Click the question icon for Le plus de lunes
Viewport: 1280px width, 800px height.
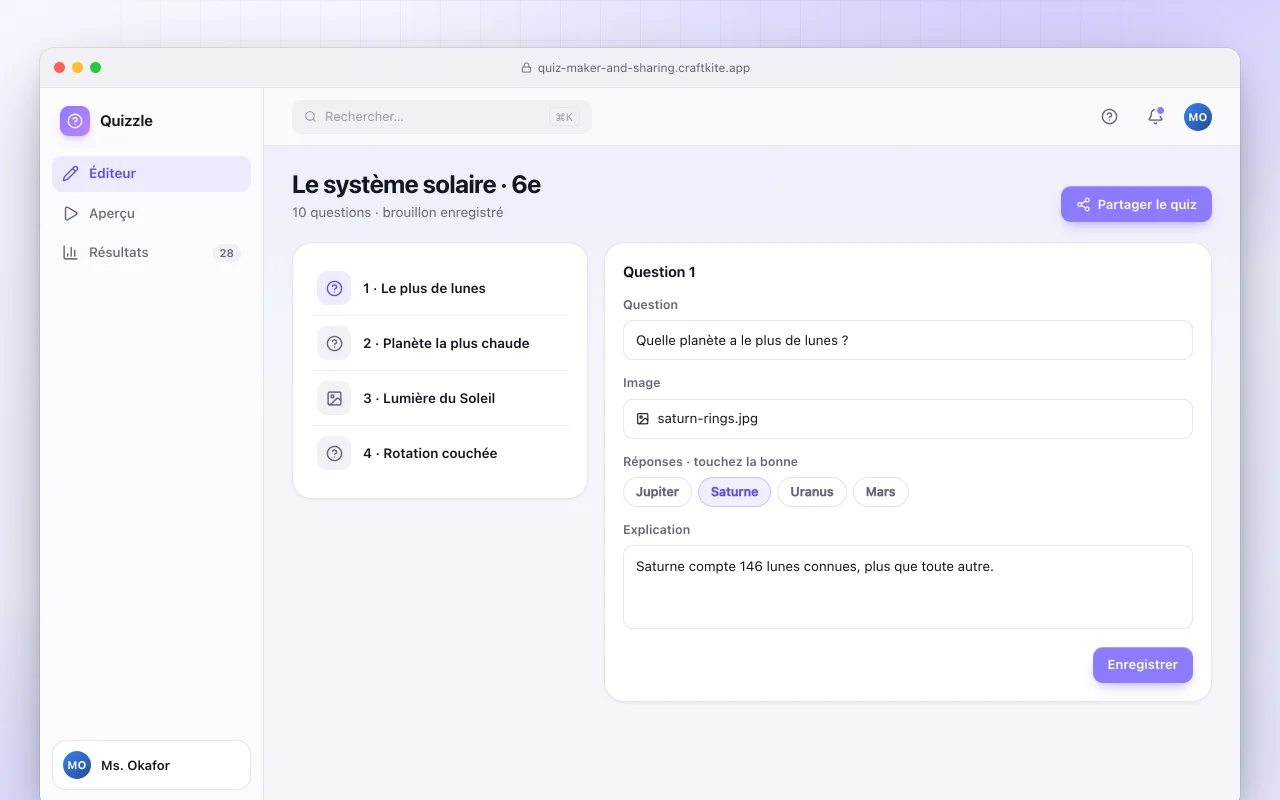[x=334, y=288]
